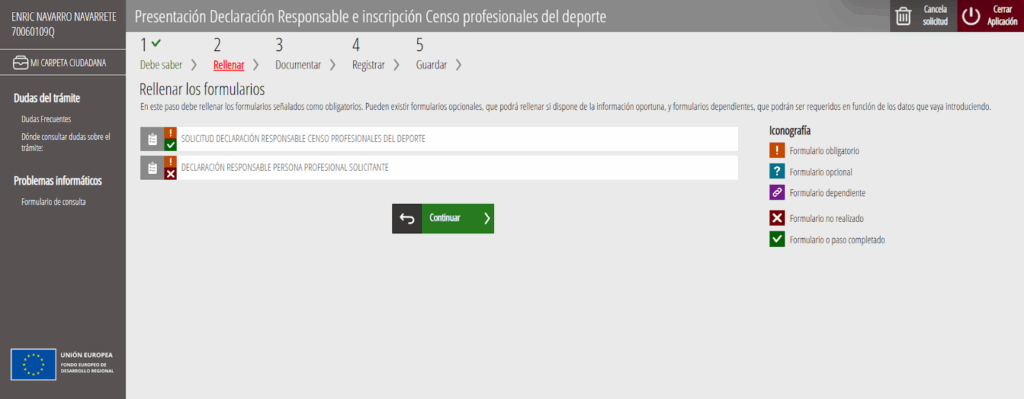Select step 3 Documentar
The image size is (1024, 399).
click(x=298, y=65)
